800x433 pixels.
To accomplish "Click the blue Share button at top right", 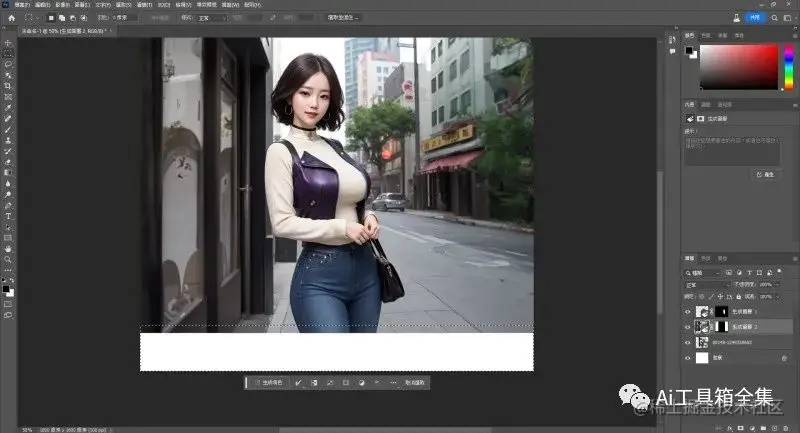I will [x=756, y=18].
